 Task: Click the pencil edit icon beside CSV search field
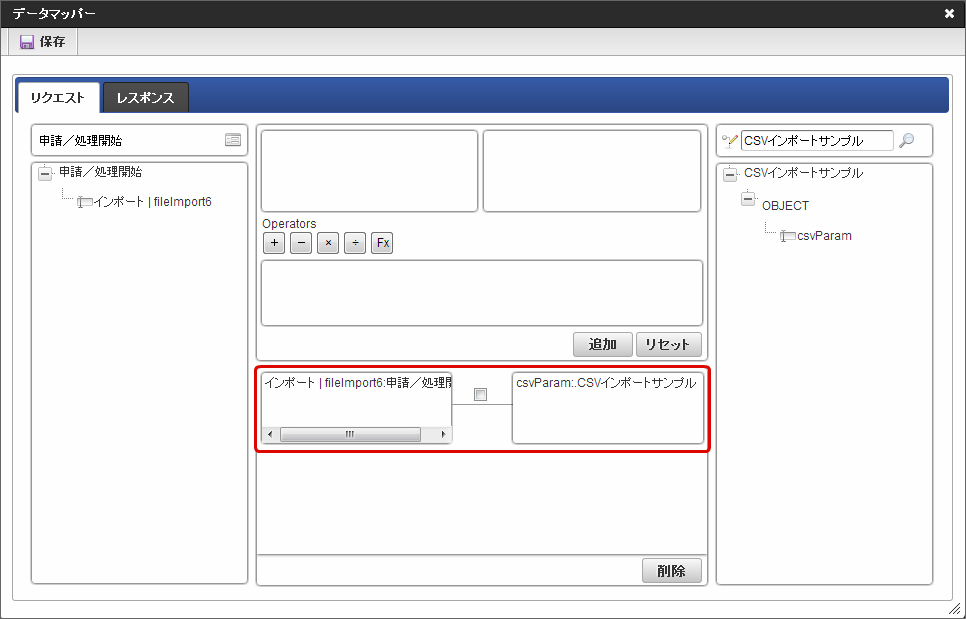point(730,140)
